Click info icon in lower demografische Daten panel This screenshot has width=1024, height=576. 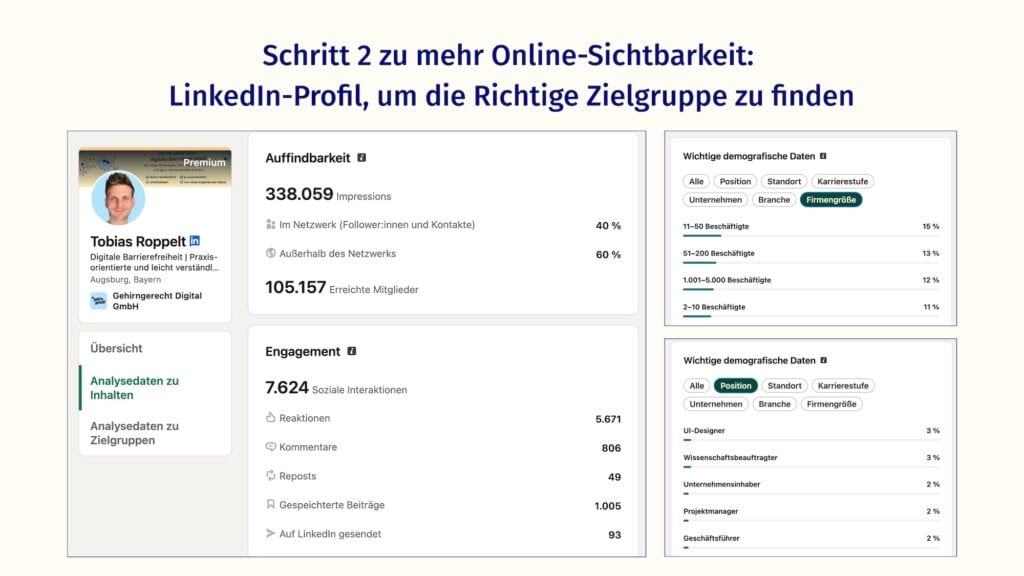coord(824,360)
